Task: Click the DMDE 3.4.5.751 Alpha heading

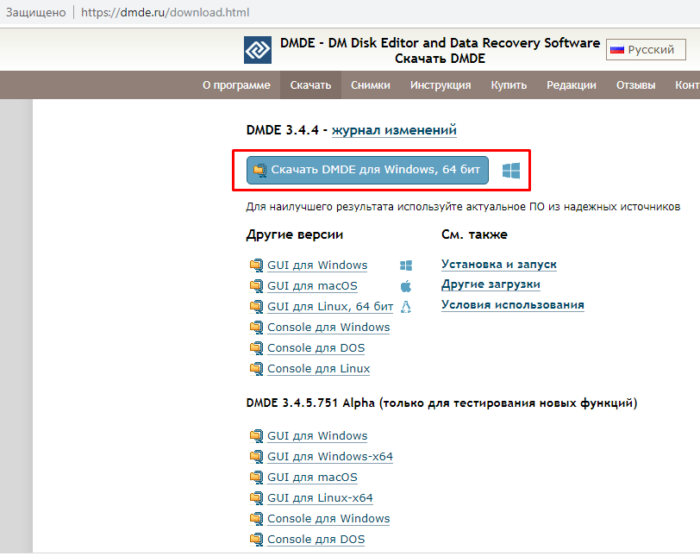Action: (x=442, y=403)
